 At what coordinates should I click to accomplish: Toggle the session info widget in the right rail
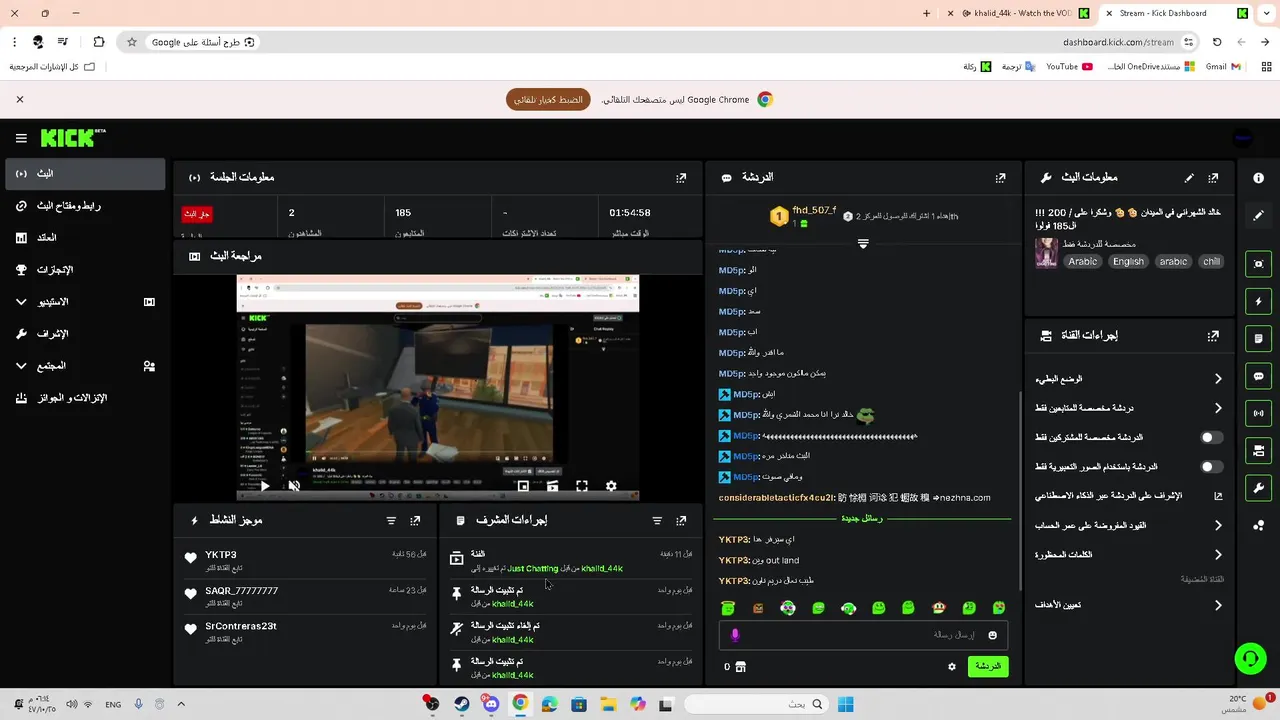coord(1258,413)
